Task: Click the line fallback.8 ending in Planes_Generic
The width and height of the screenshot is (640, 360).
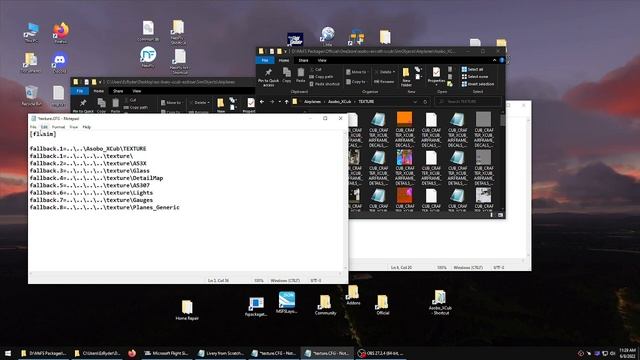Action: pyautogui.click(x=104, y=207)
